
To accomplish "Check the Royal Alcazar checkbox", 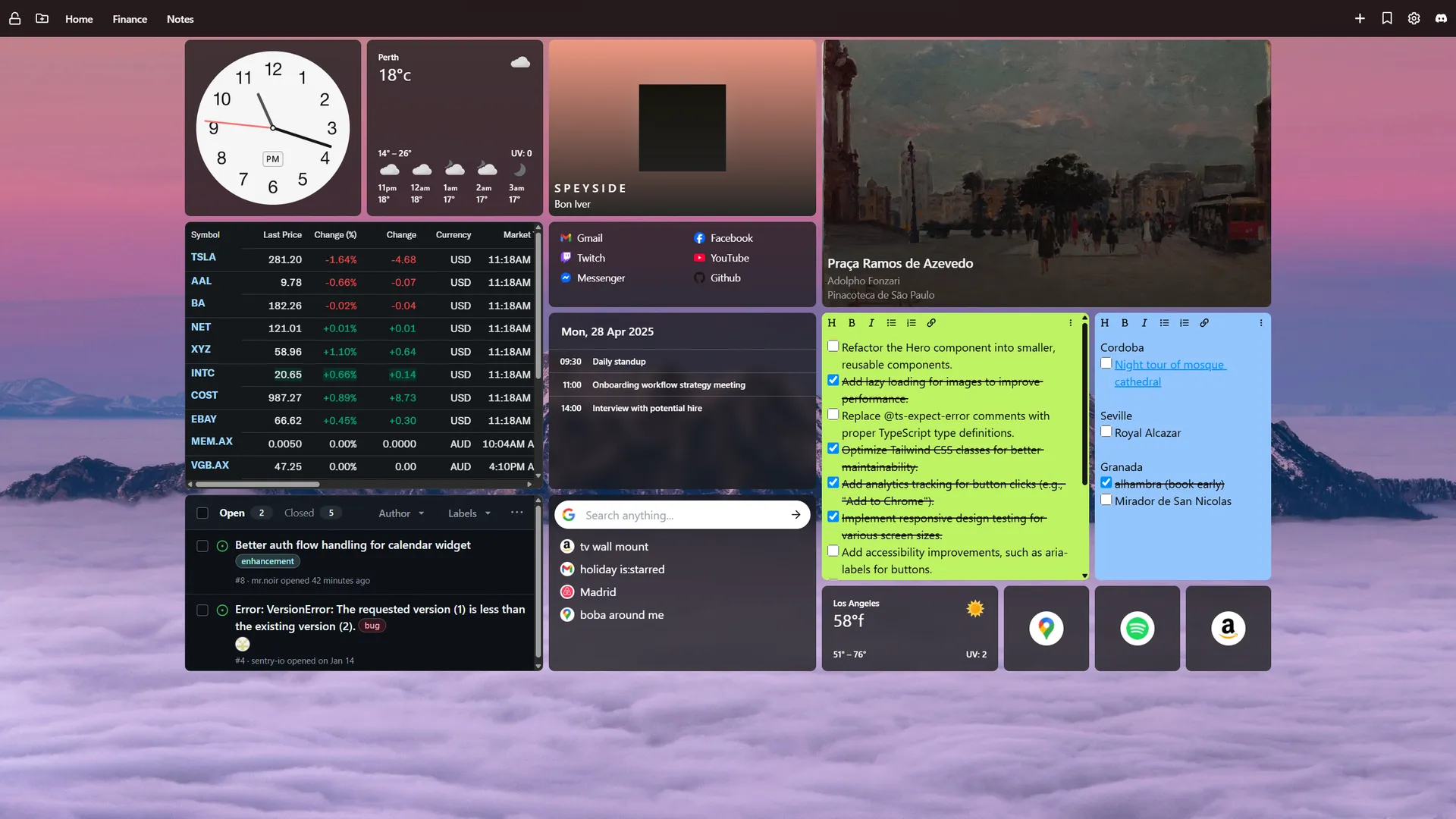I will click(x=1106, y=431).
